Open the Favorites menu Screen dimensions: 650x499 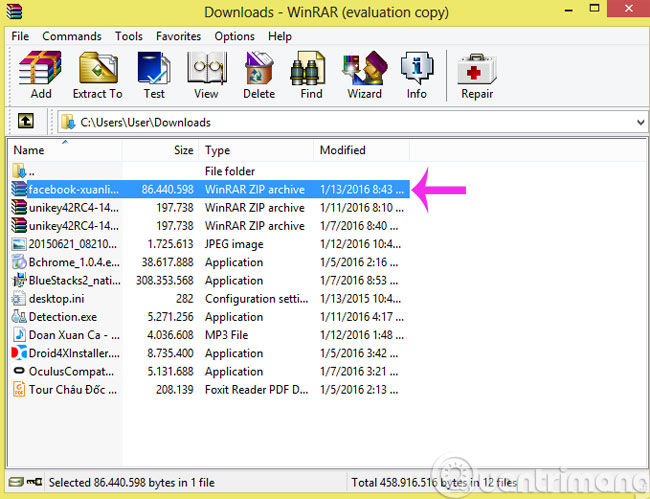coord(178,36)
